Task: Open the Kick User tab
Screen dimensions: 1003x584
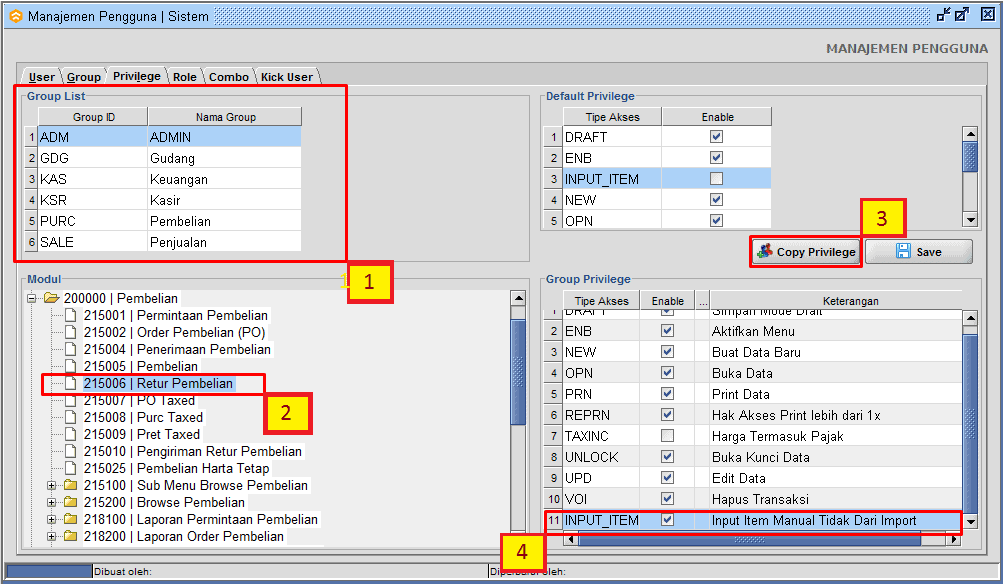Action: (287, 77)
